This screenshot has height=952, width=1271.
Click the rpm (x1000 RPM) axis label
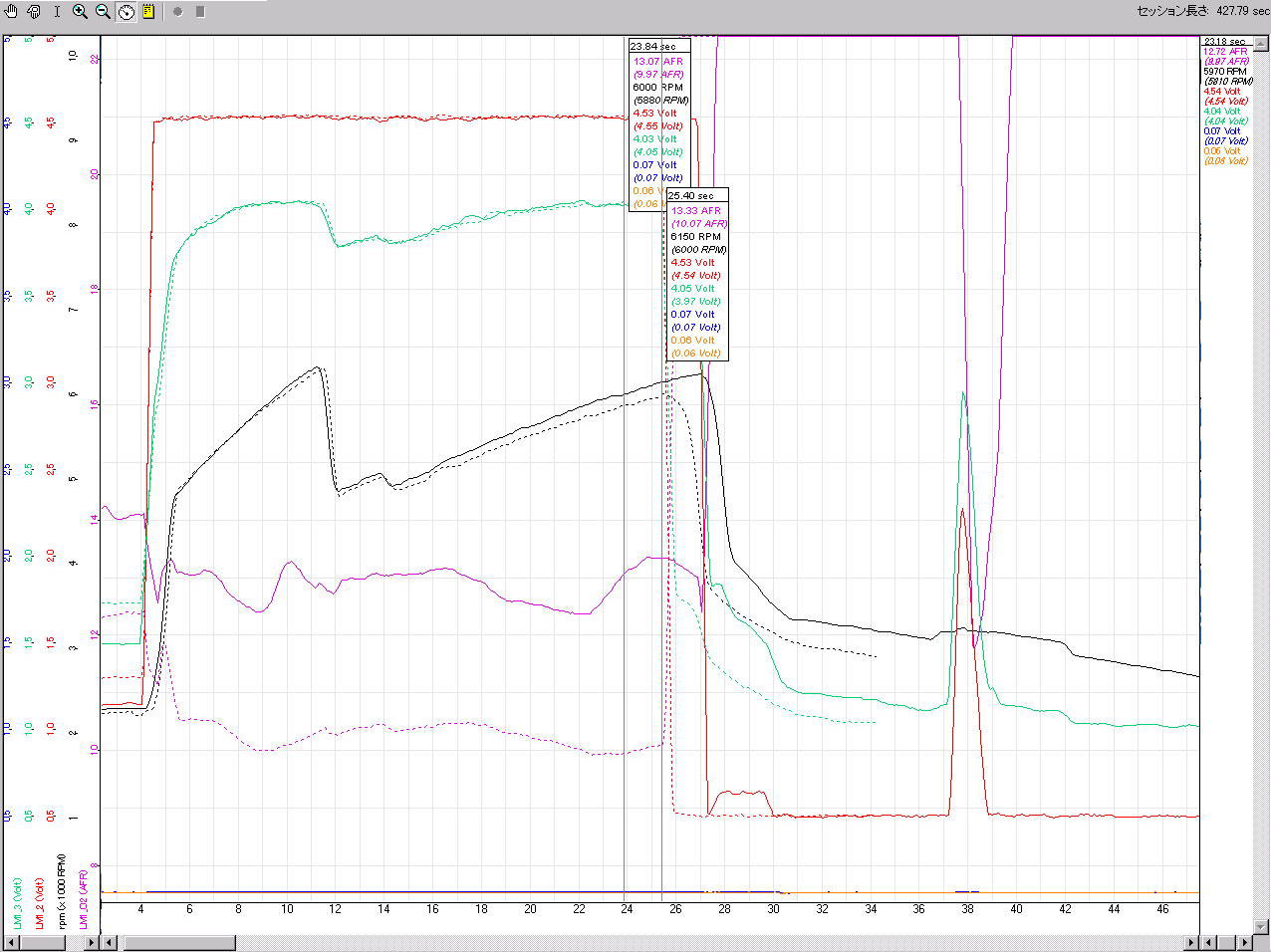61,890
